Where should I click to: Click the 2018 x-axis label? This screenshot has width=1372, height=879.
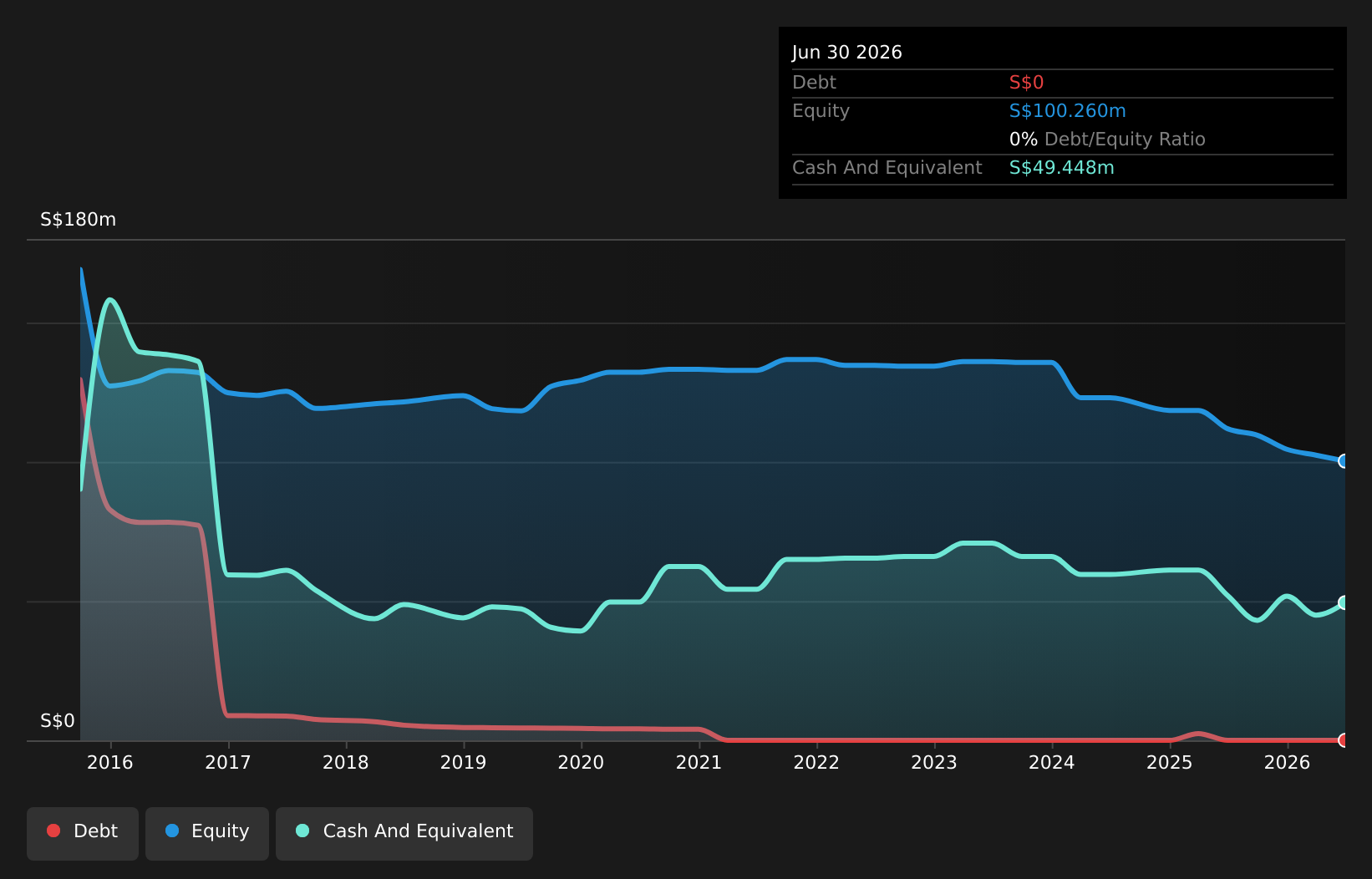coord(346,762)
